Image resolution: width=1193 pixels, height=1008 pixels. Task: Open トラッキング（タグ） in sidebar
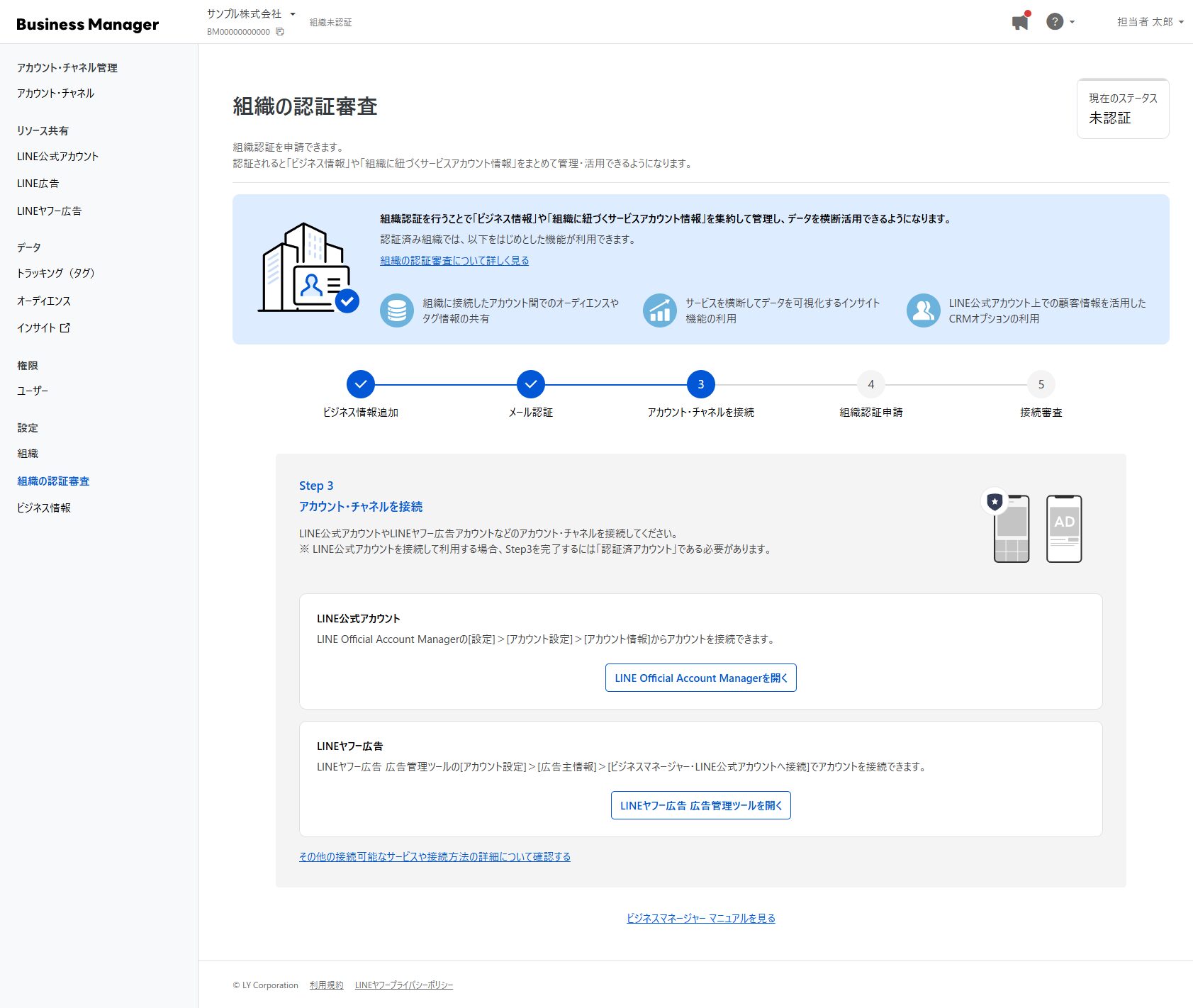tap(56, 273)
